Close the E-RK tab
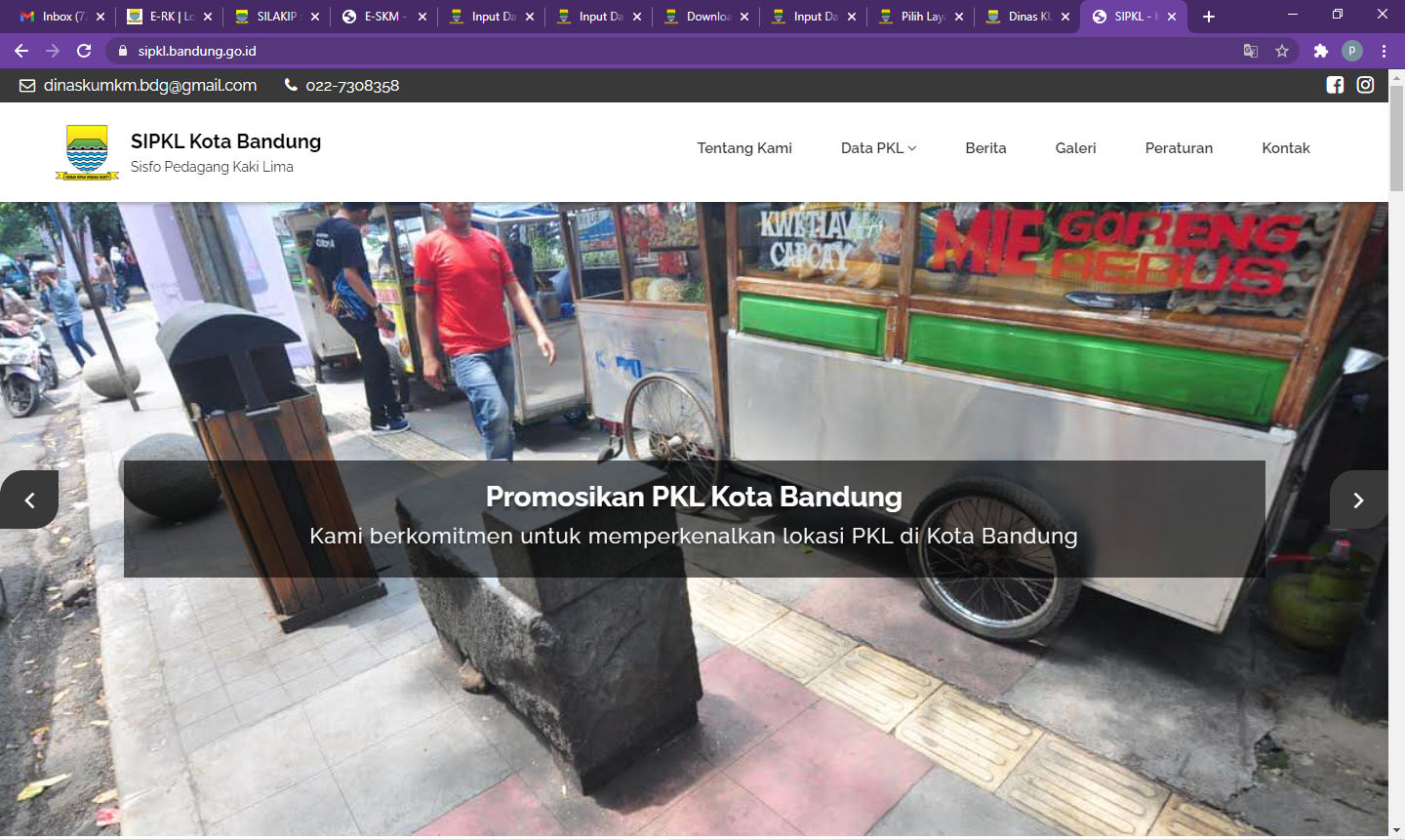The image size is (1405, 840). point(208,17)
